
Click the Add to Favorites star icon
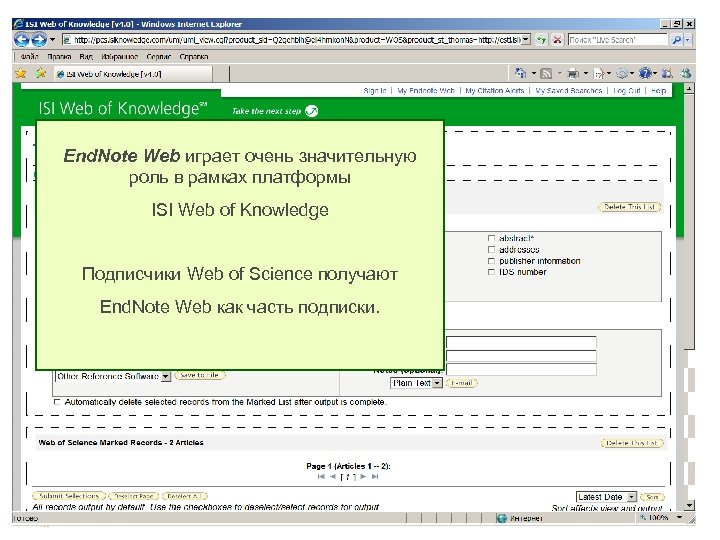(41, 73)
